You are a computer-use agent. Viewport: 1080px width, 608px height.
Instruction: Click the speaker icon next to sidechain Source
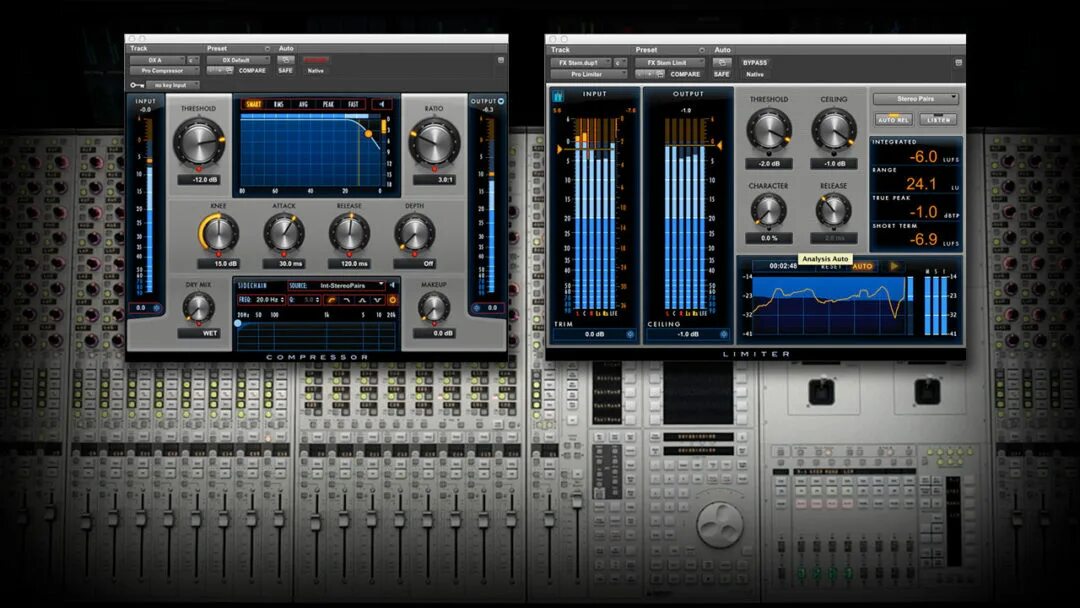tap(392, 284)
